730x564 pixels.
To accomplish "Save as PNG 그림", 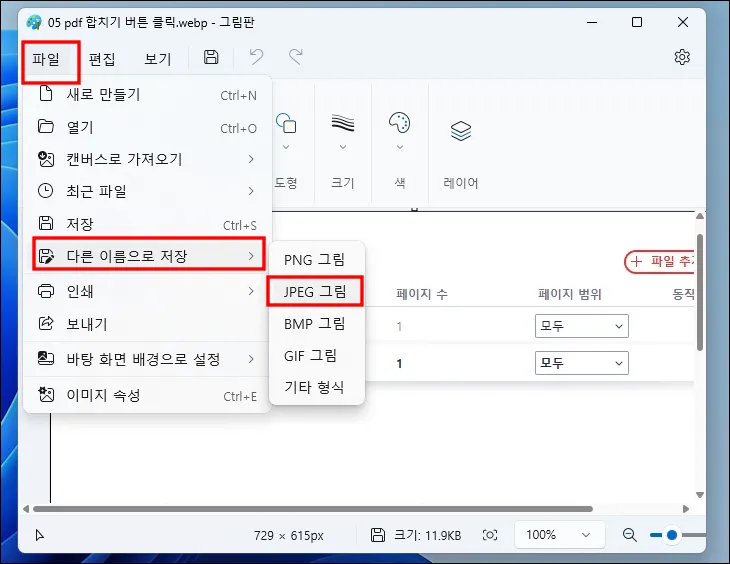I will click(x=316, y=260).
